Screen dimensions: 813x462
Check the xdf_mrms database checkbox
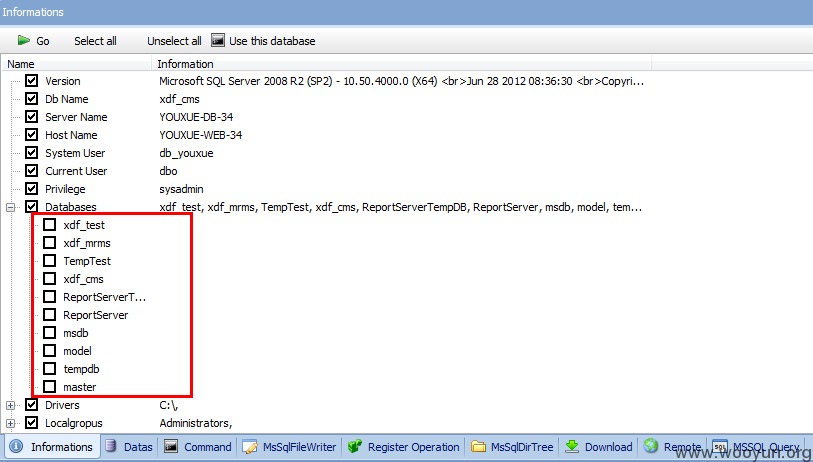(50, 243)
